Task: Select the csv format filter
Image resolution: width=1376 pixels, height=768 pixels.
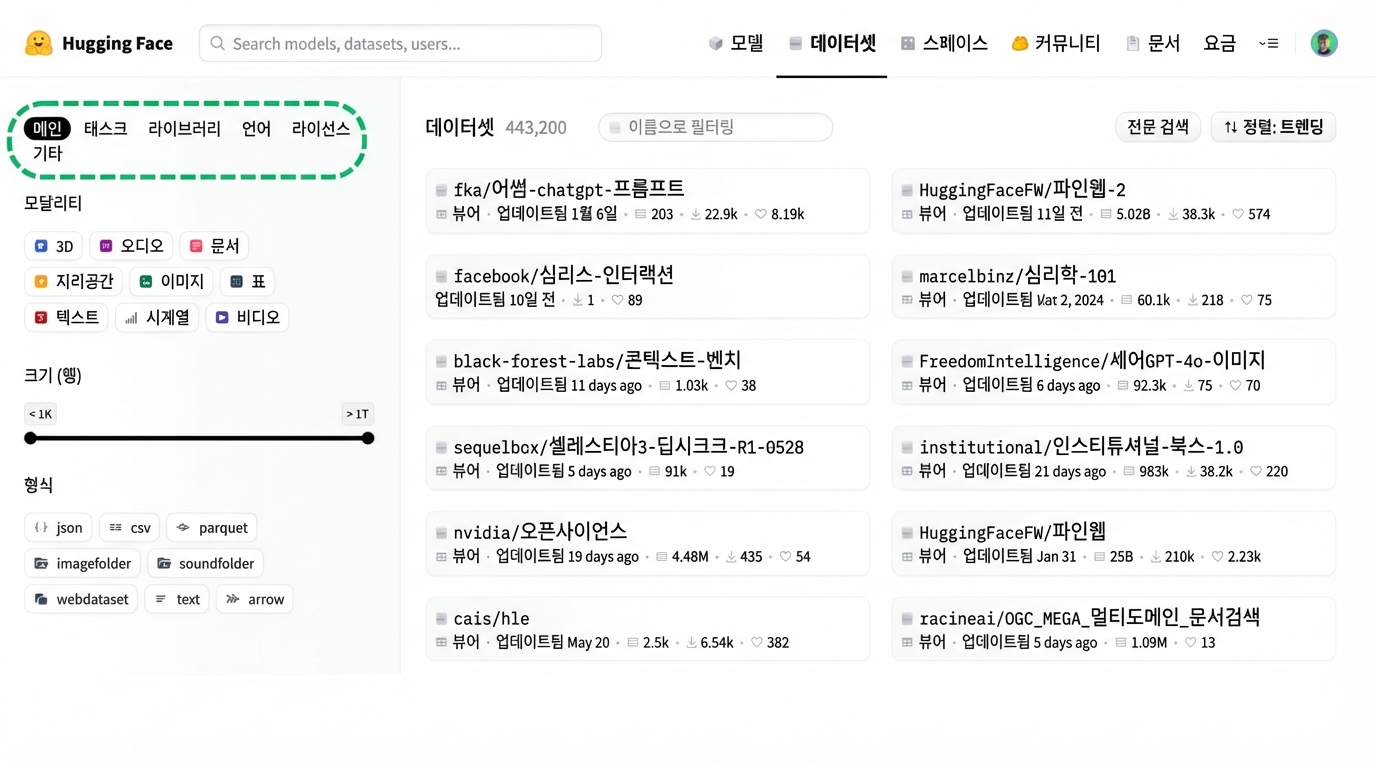Action: [x=130, y=528]
